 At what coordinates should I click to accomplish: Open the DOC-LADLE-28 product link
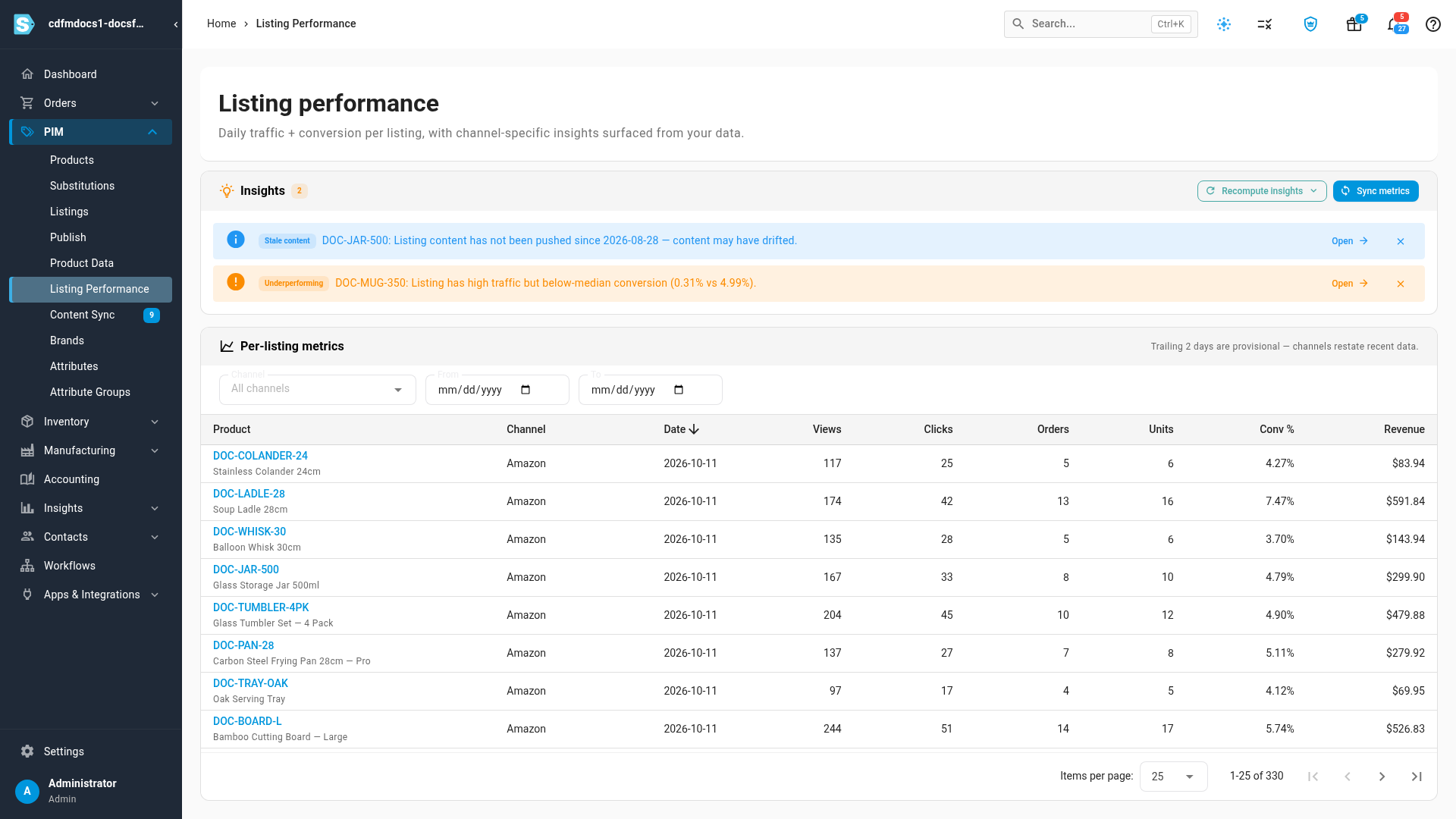click(x=249, y=494)
